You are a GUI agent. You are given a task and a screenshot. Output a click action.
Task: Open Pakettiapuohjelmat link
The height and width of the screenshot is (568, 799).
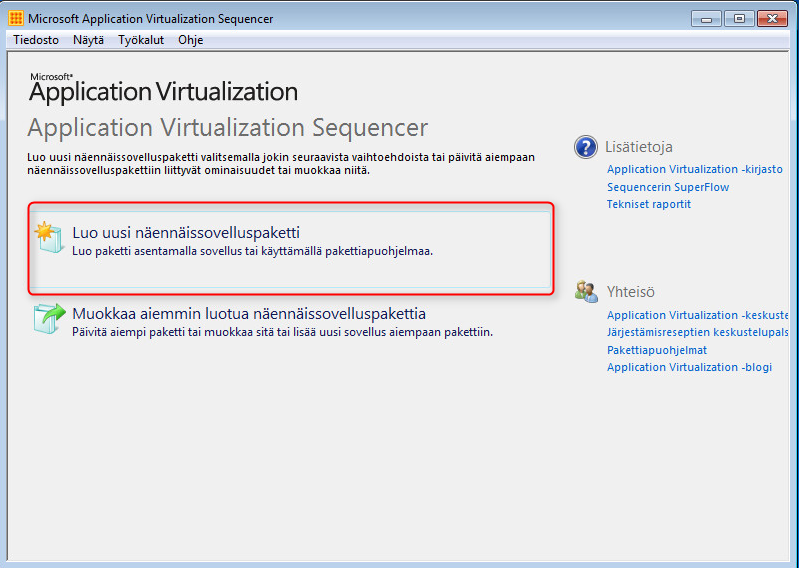657,350
